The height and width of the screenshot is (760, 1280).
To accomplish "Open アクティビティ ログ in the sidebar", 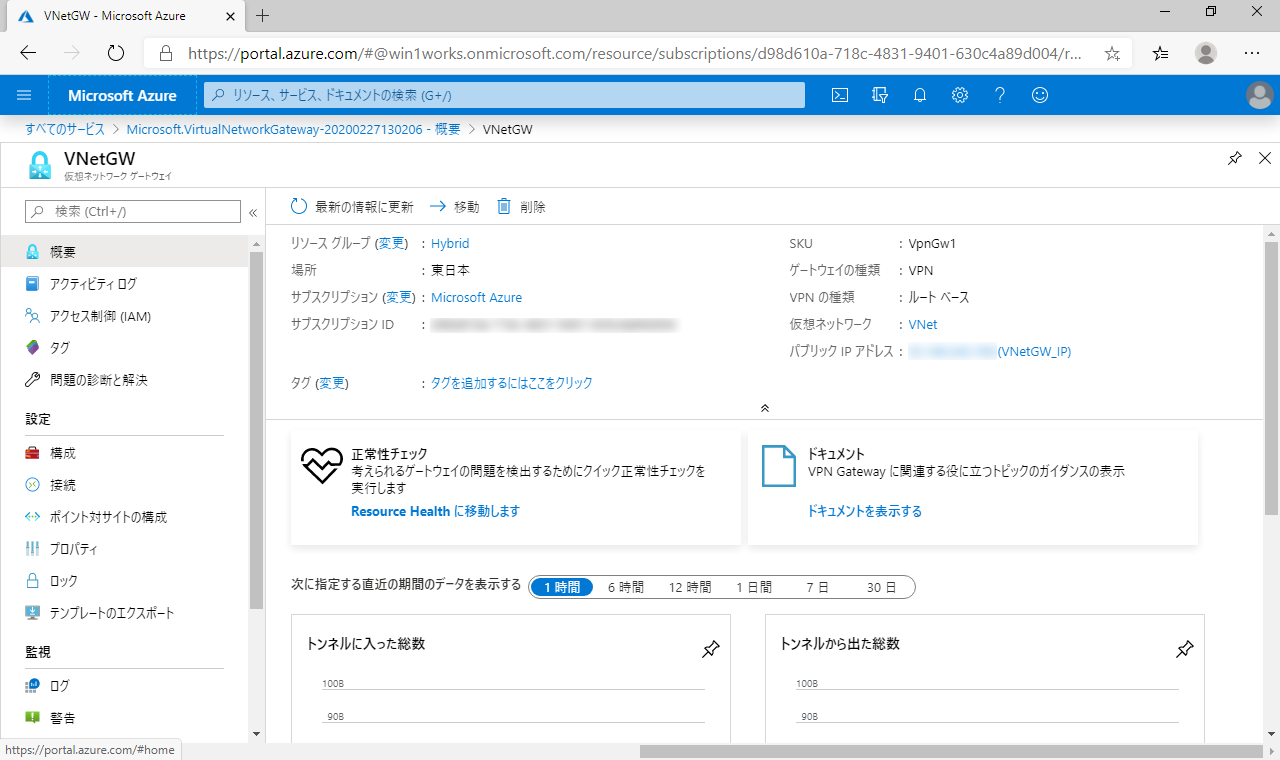I will (125, 284).
